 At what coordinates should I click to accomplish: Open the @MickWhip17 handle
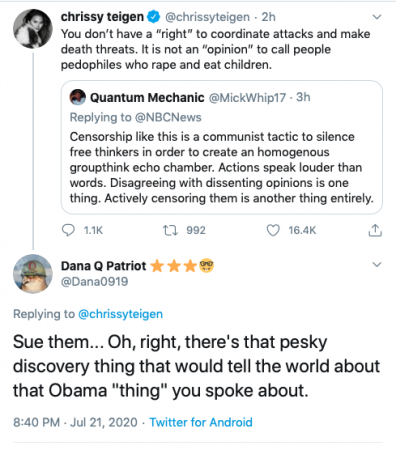[x=247, y=97]
